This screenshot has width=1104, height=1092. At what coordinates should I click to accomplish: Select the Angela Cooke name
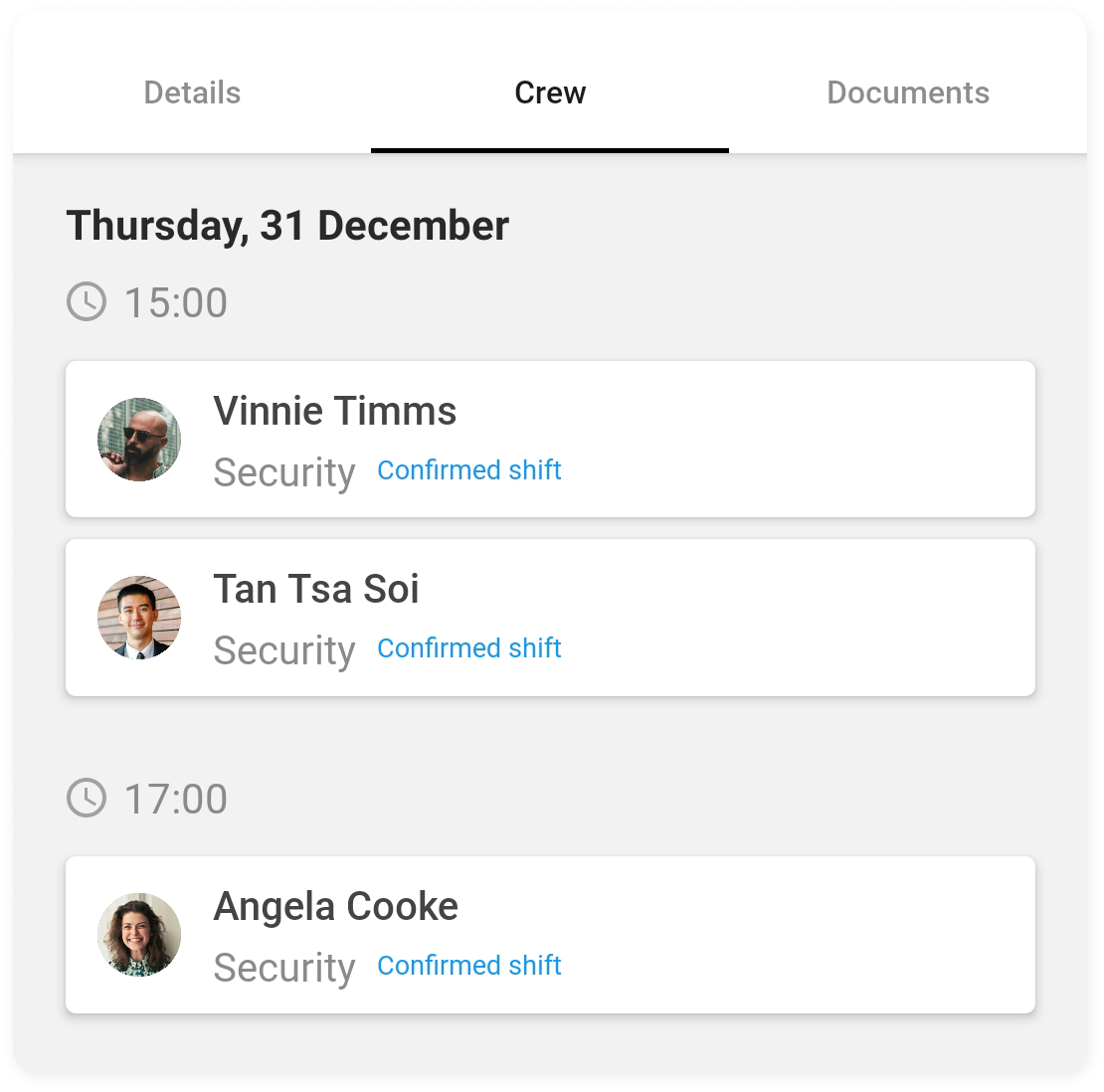point(336,906)
